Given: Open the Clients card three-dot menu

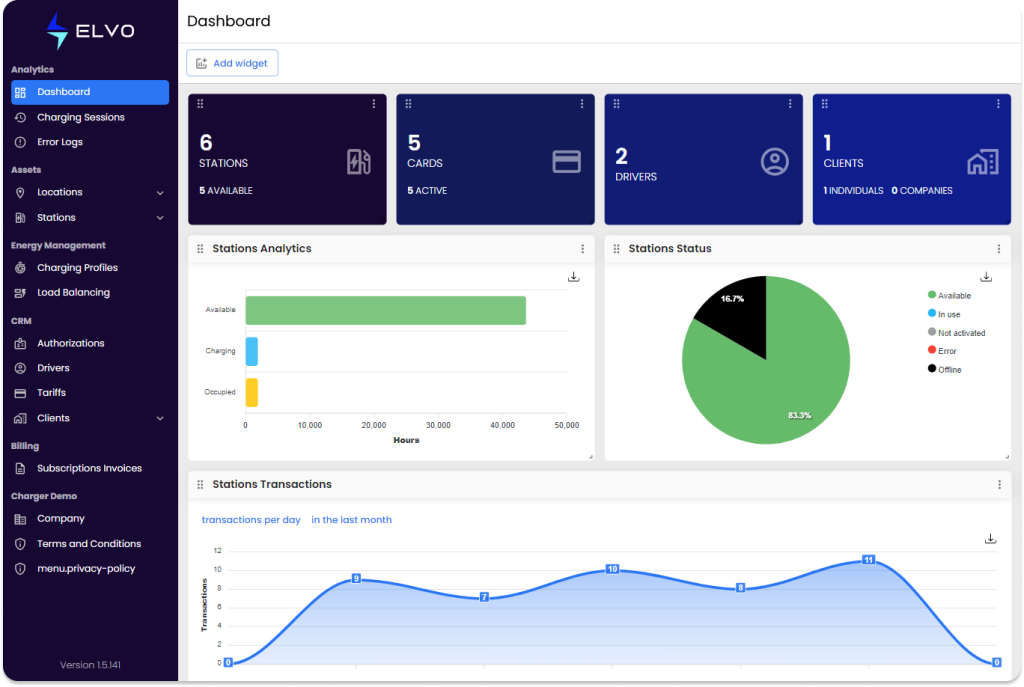Looking at the screenshot, I should (998, 104).
